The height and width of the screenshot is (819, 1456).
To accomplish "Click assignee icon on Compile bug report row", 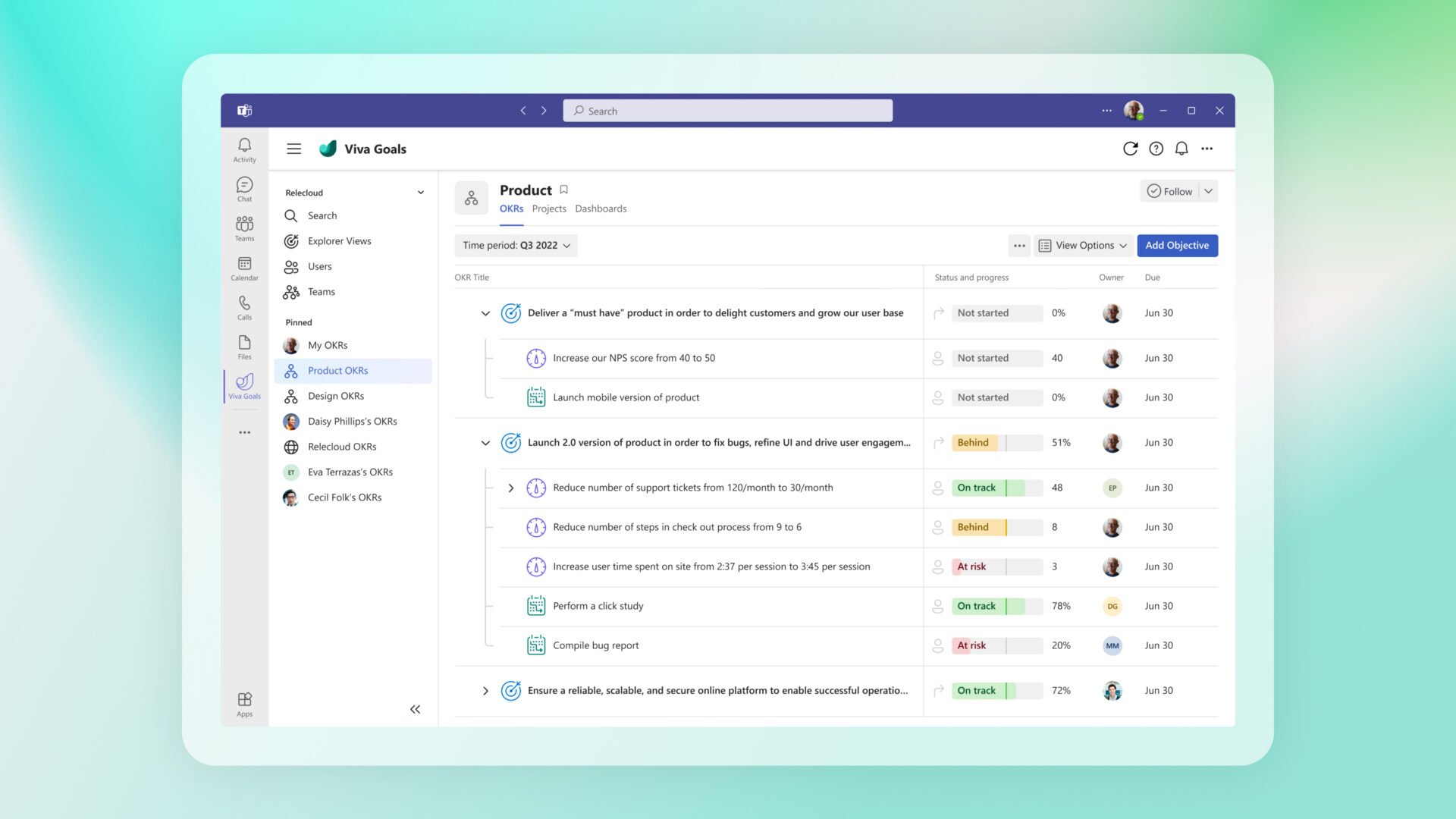I will [938, 645].
